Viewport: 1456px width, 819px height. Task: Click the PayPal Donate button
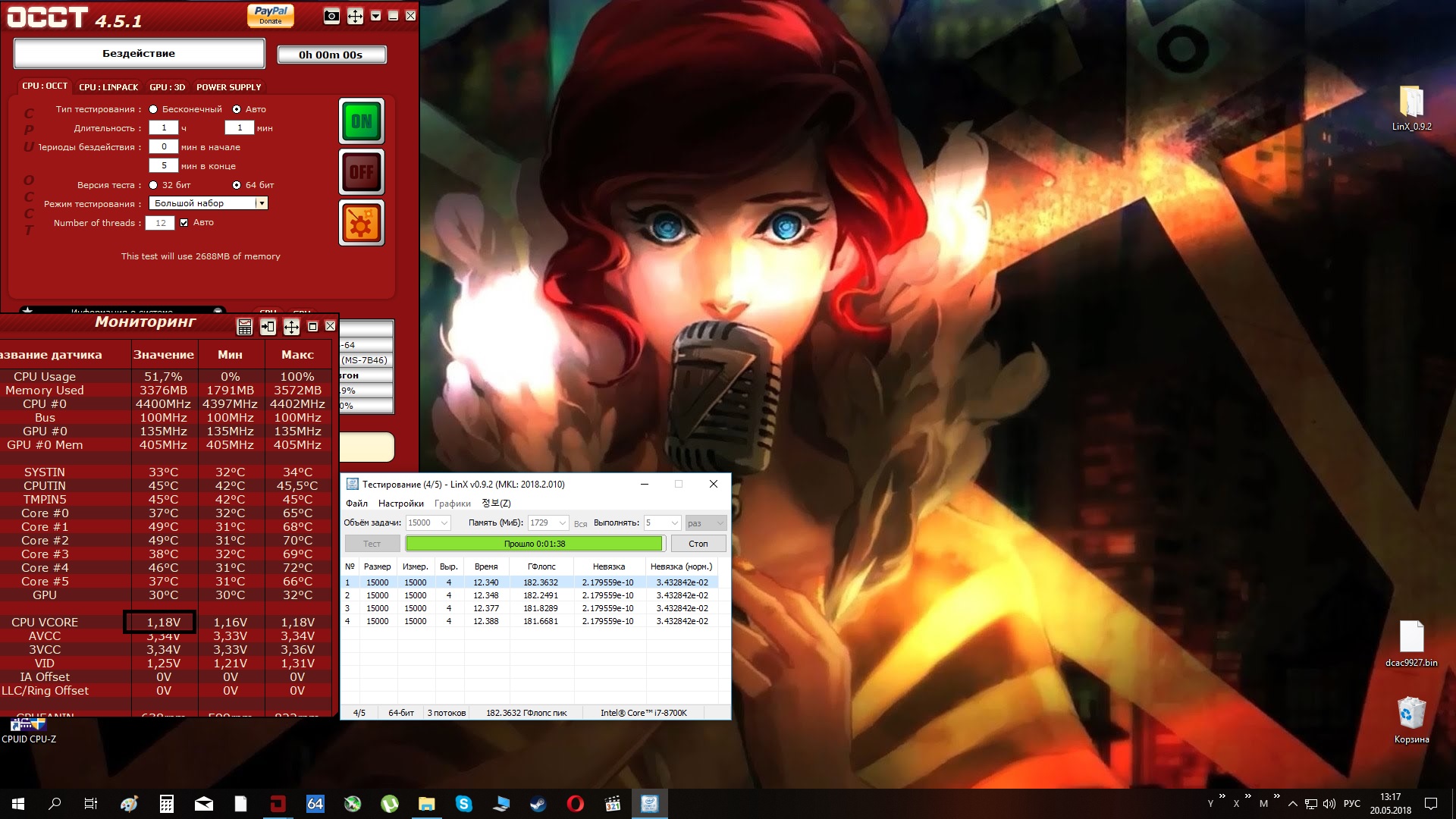[271, 15]
